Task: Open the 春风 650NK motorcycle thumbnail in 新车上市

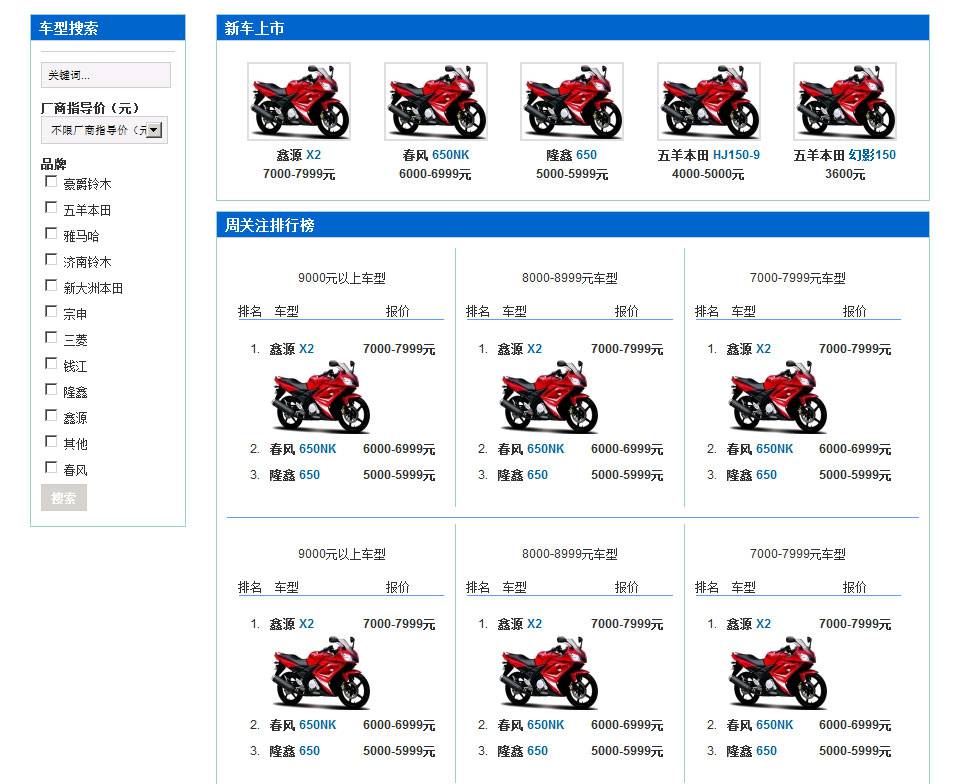Action: [435, 101]
